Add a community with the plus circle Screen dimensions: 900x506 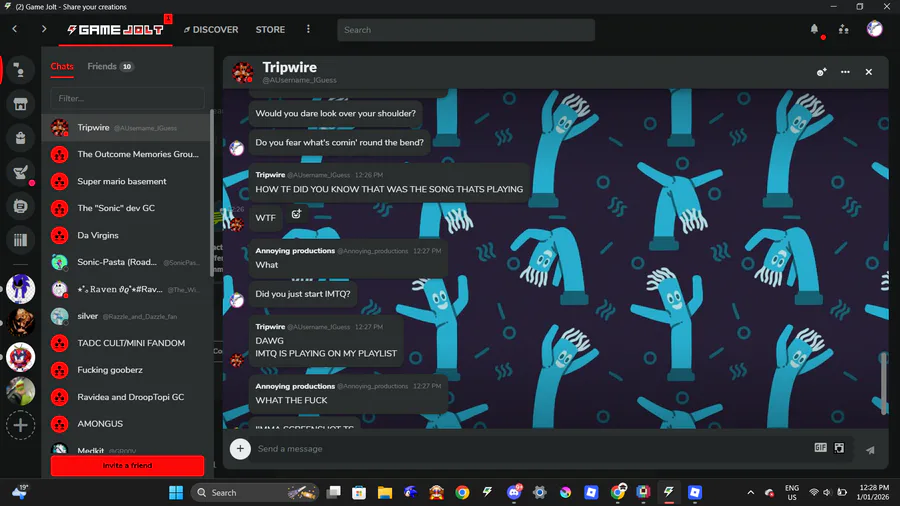[20, 425]
